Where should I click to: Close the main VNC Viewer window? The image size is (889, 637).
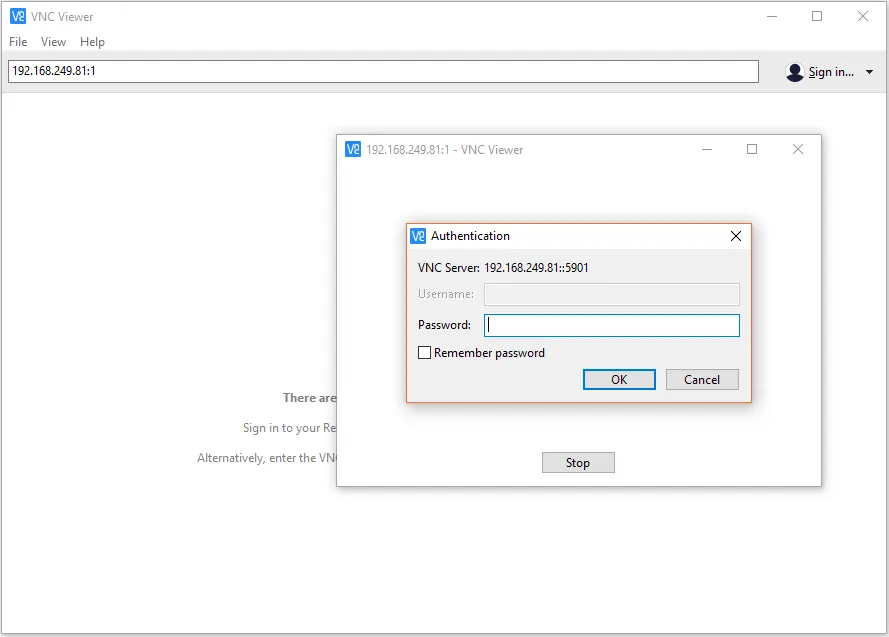863,16
